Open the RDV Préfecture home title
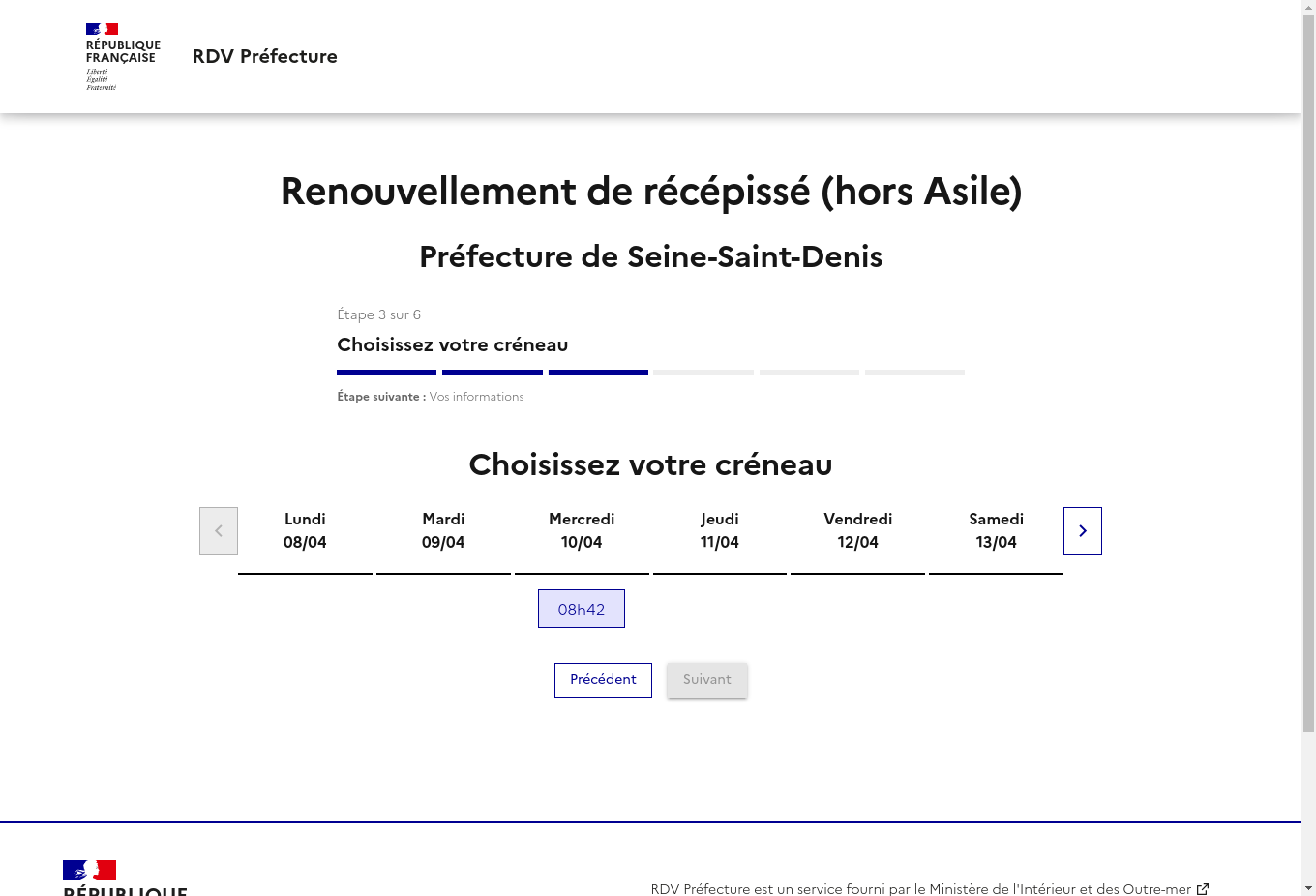Image resolution: width=1316 pixels, height=896 pixels. tap(265, 56)
